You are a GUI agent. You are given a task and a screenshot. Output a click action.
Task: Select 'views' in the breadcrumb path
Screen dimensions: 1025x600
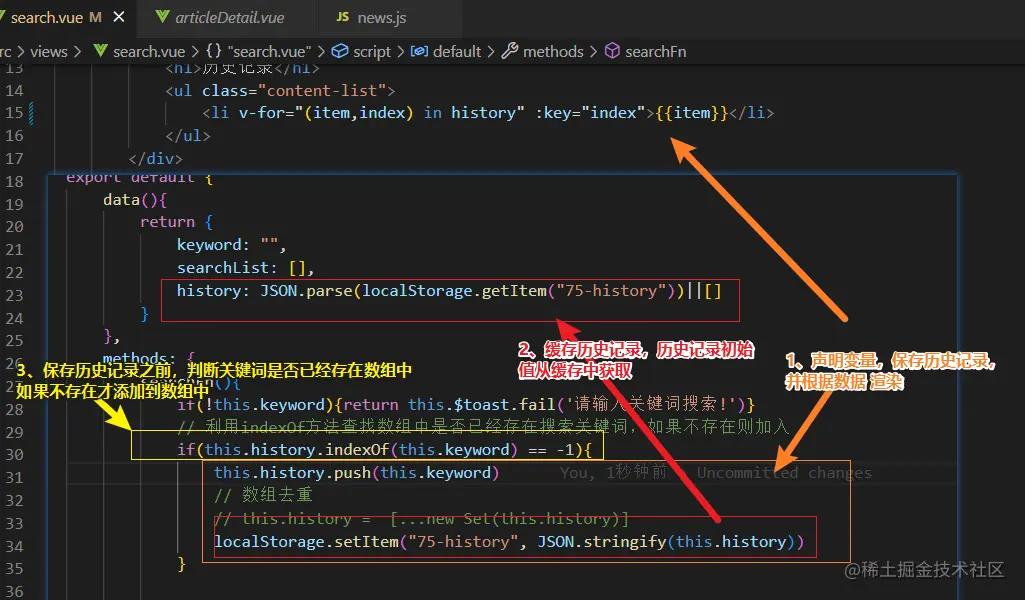click(48, 52)
